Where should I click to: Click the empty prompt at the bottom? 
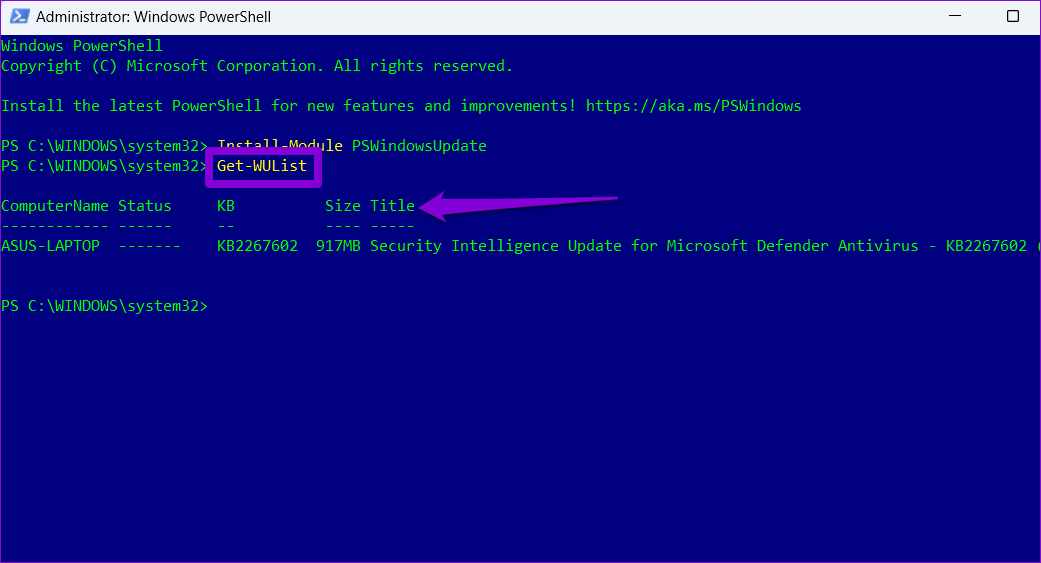(x=104, y=306)
